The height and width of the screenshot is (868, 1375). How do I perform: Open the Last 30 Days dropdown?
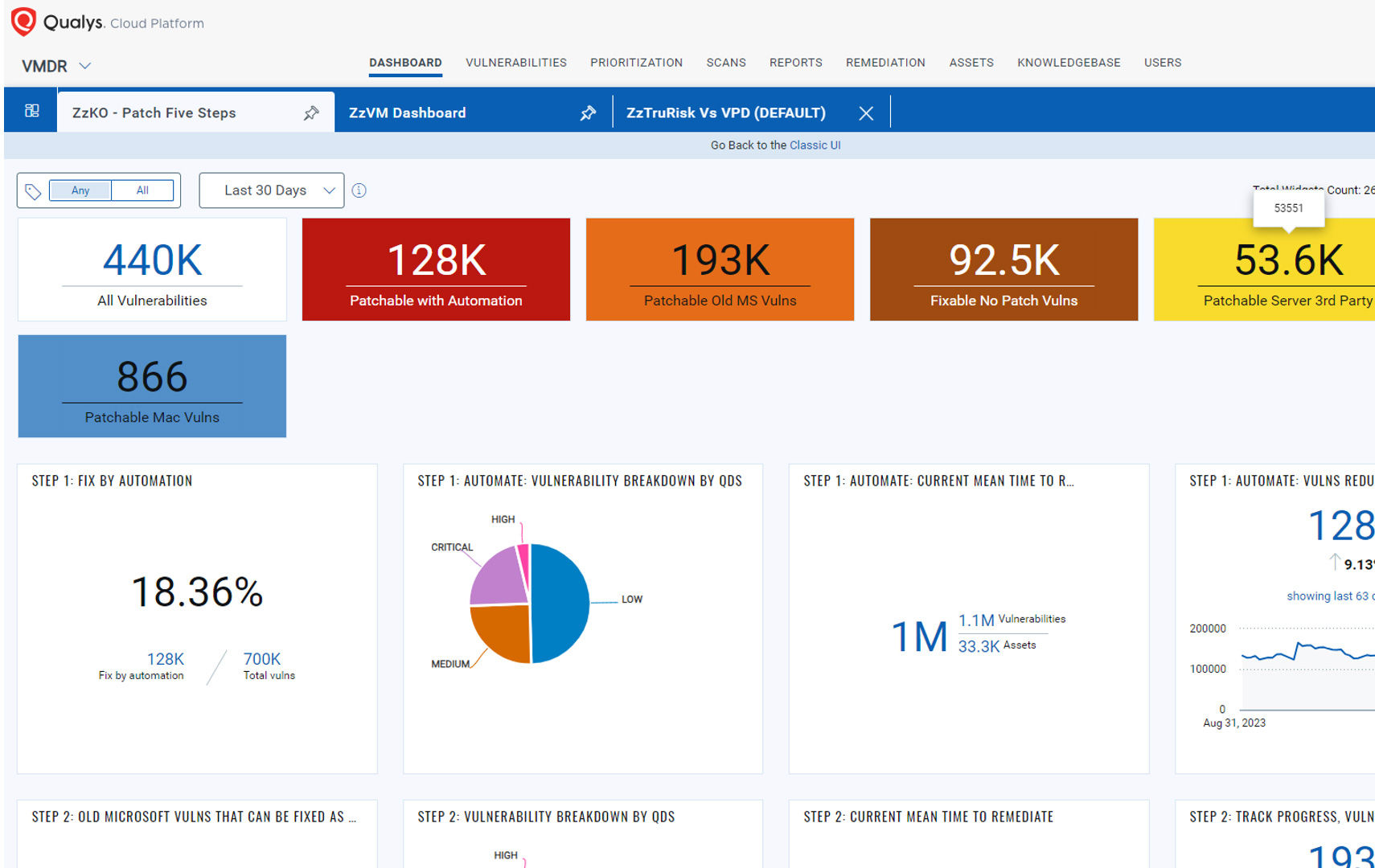(272, 190)
